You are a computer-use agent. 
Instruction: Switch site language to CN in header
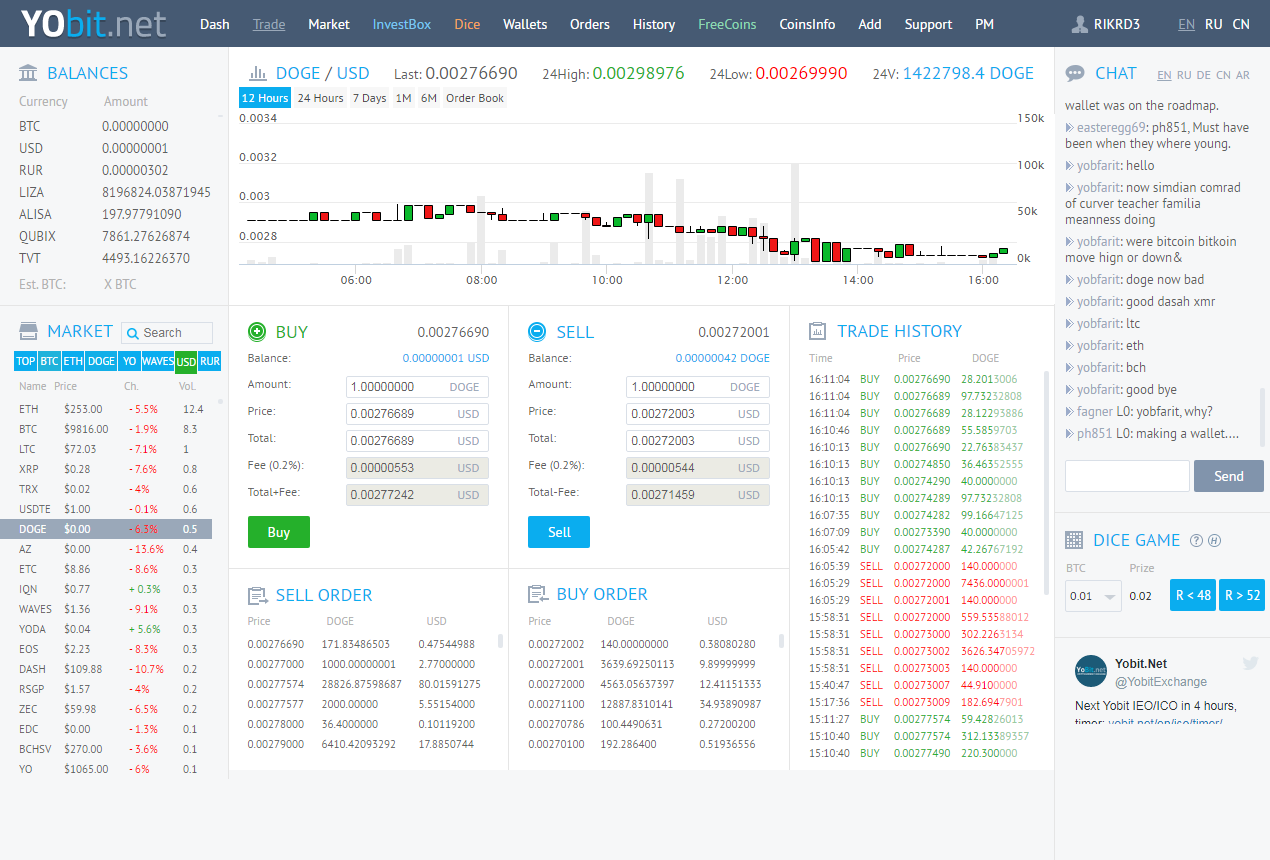coord(1241,24)
